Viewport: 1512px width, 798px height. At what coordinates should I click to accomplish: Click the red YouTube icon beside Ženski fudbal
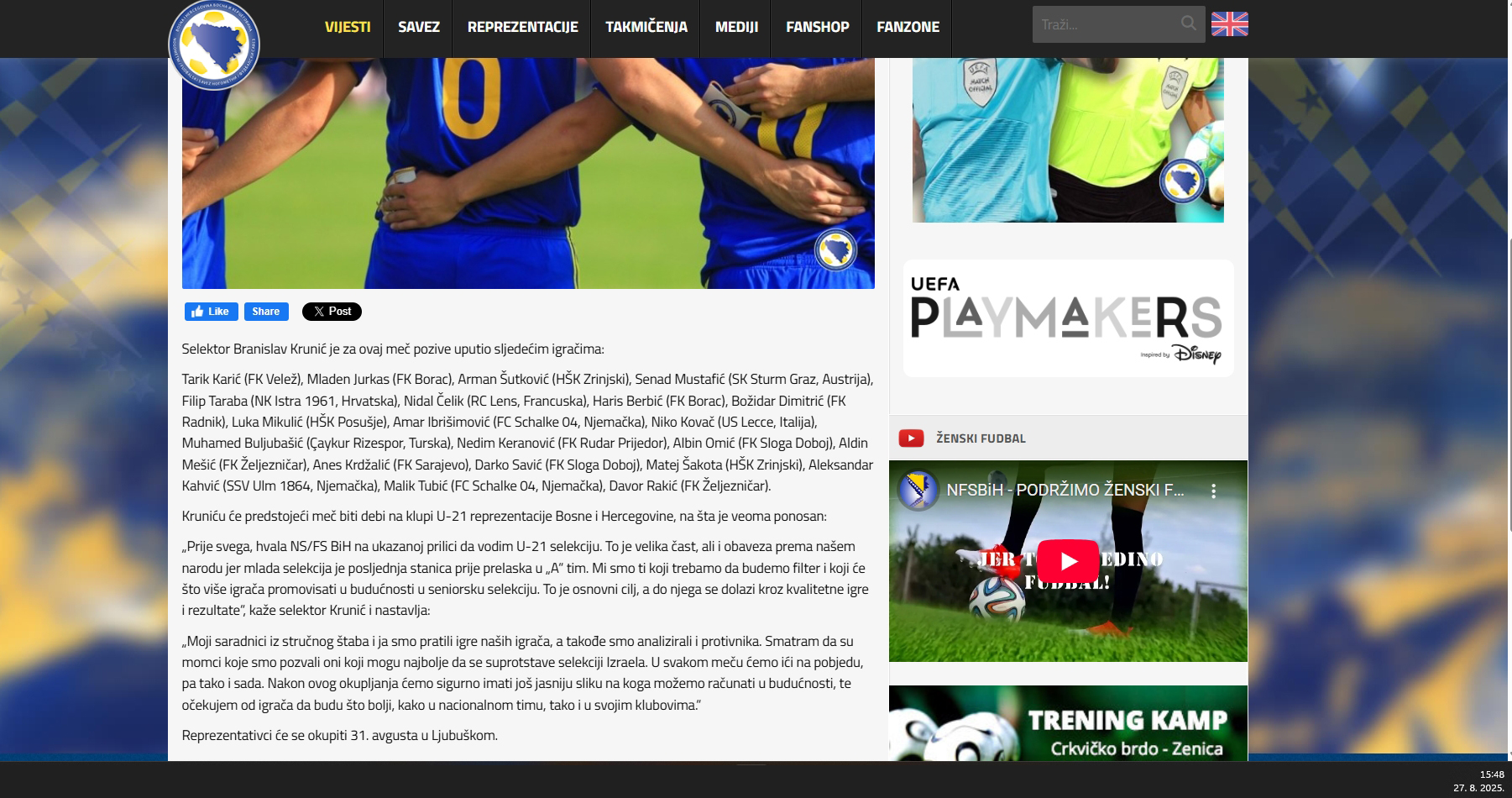pyautogui.click(x=911, y=438)
